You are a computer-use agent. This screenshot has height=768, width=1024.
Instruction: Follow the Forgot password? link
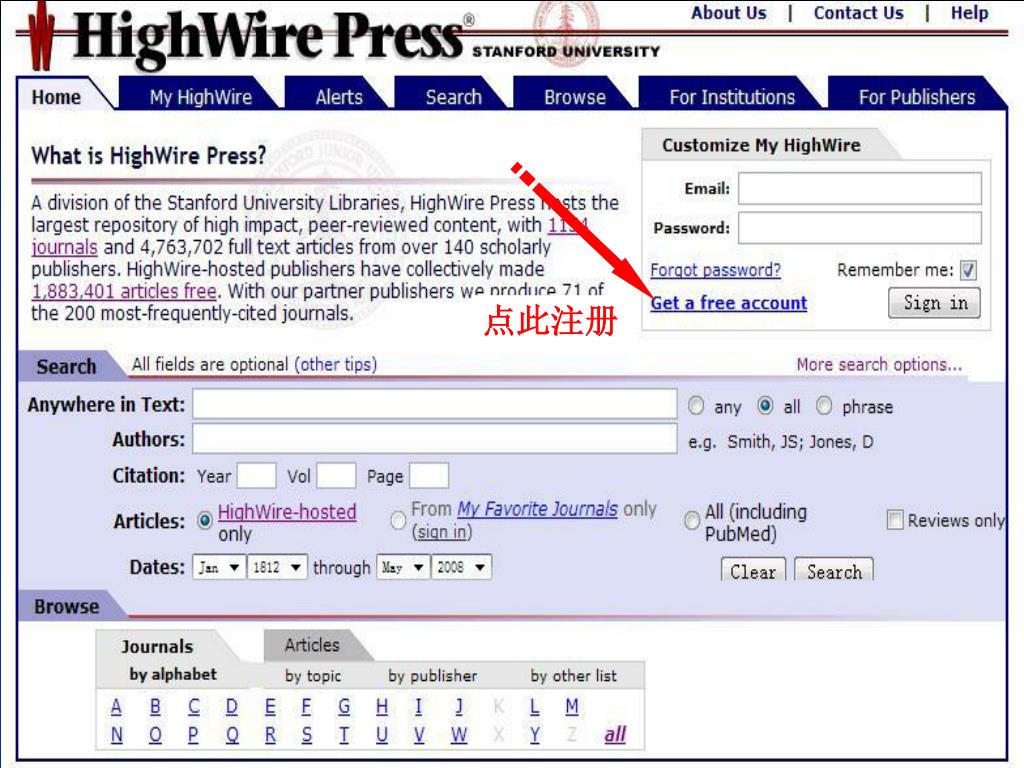pyautogui.click(x=715, y=270)
